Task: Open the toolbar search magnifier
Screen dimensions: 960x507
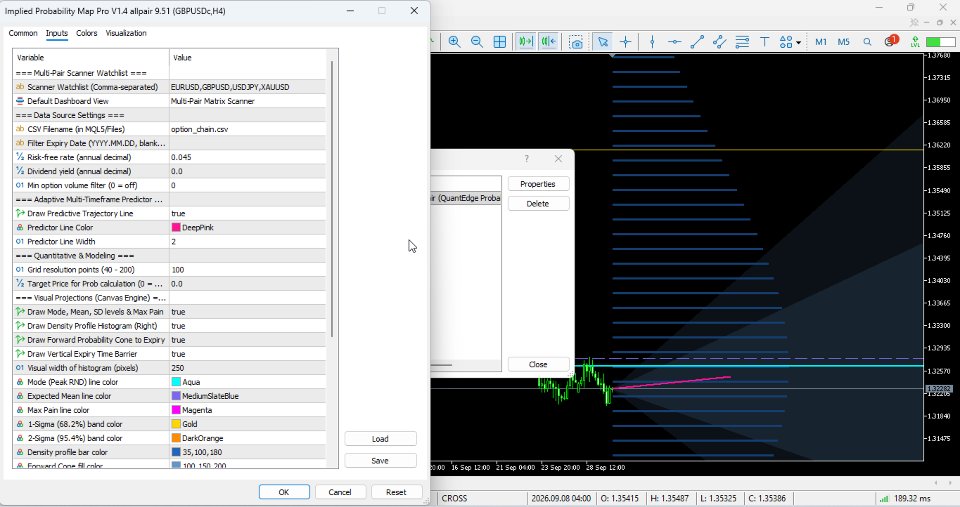Action: point(867,42)
